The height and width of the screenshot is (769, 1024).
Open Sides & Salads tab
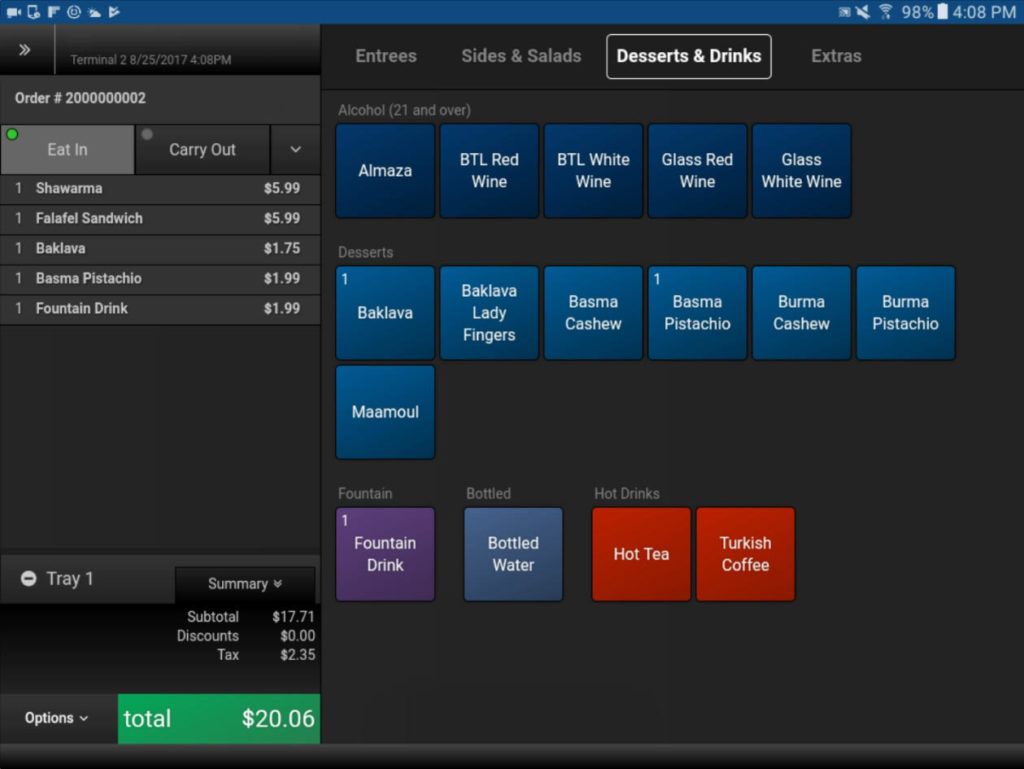[521, 56]
